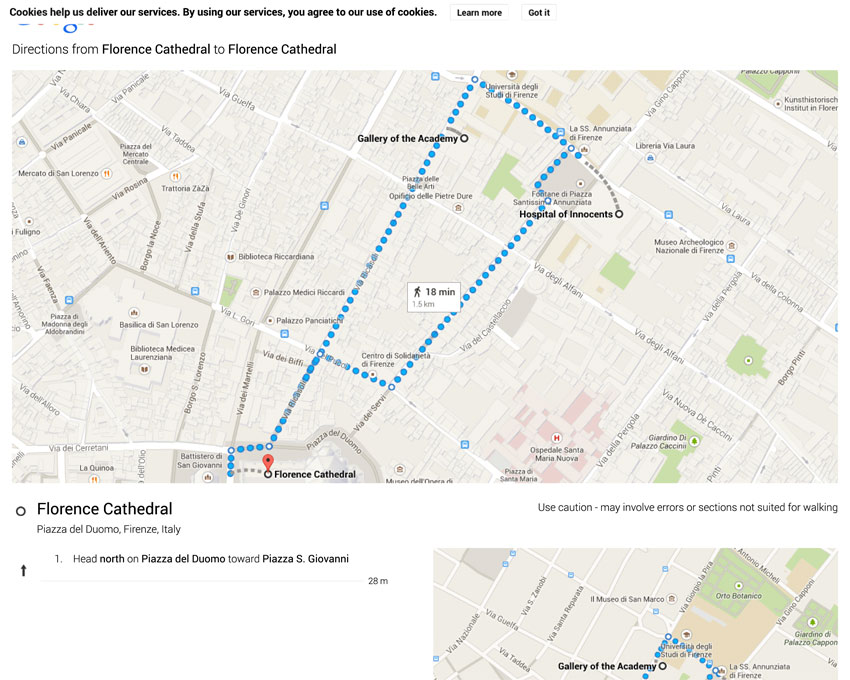Open the small Gallery of the Academy map thumbnail
The image size is (850, 680).
[635, 614]
